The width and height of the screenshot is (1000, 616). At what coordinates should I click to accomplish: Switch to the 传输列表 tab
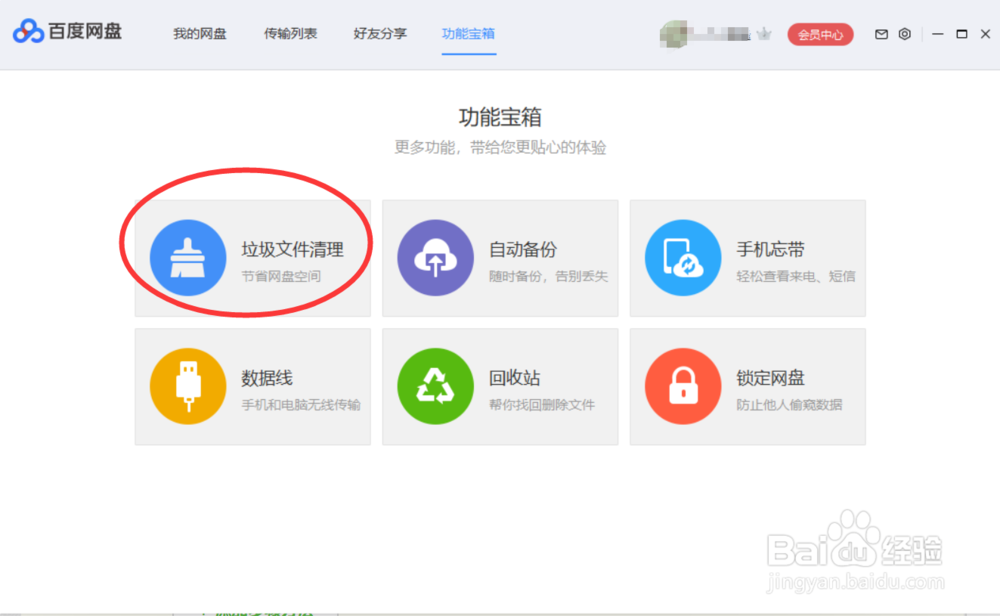[x=290, y=33]
